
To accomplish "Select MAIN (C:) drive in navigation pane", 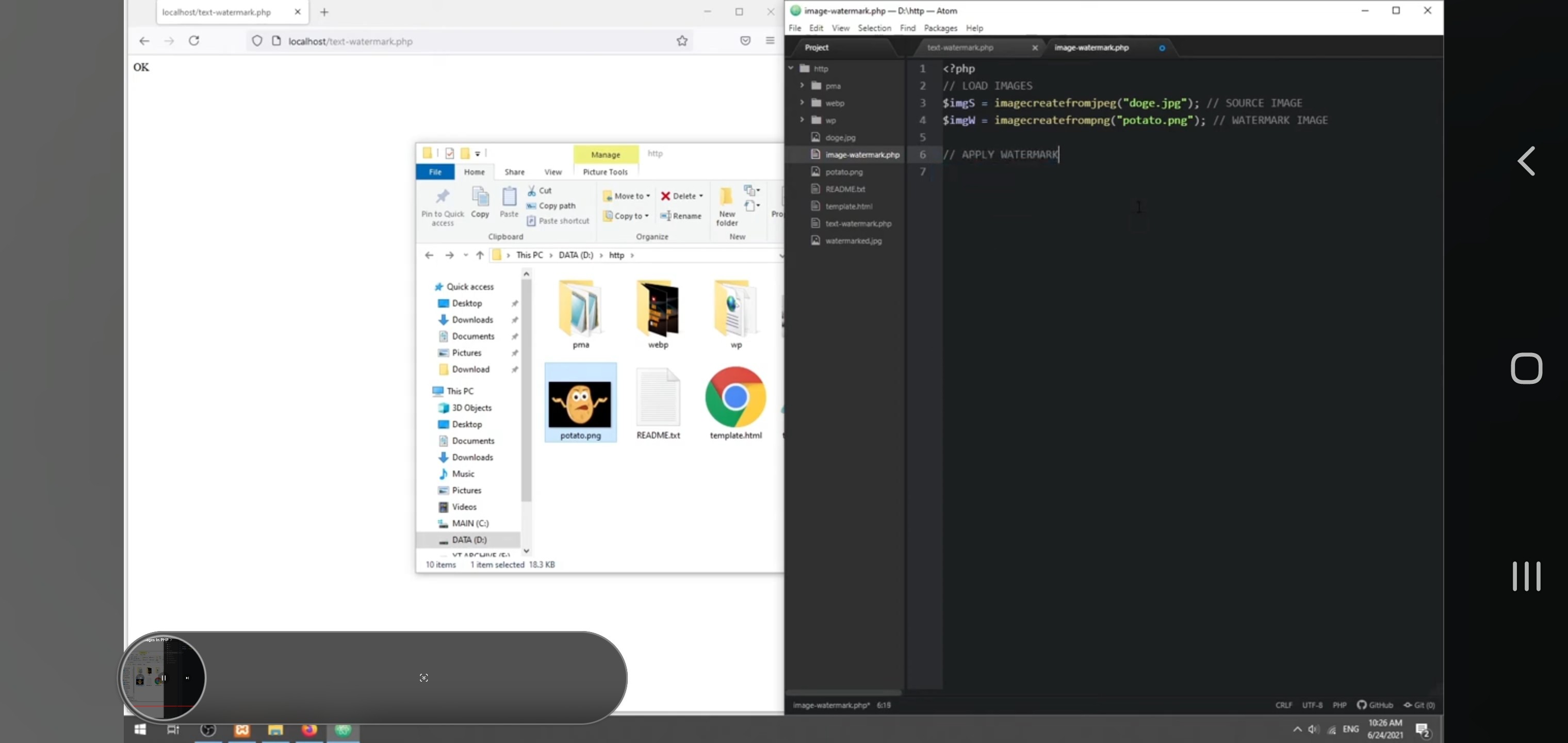I will 470,523.
